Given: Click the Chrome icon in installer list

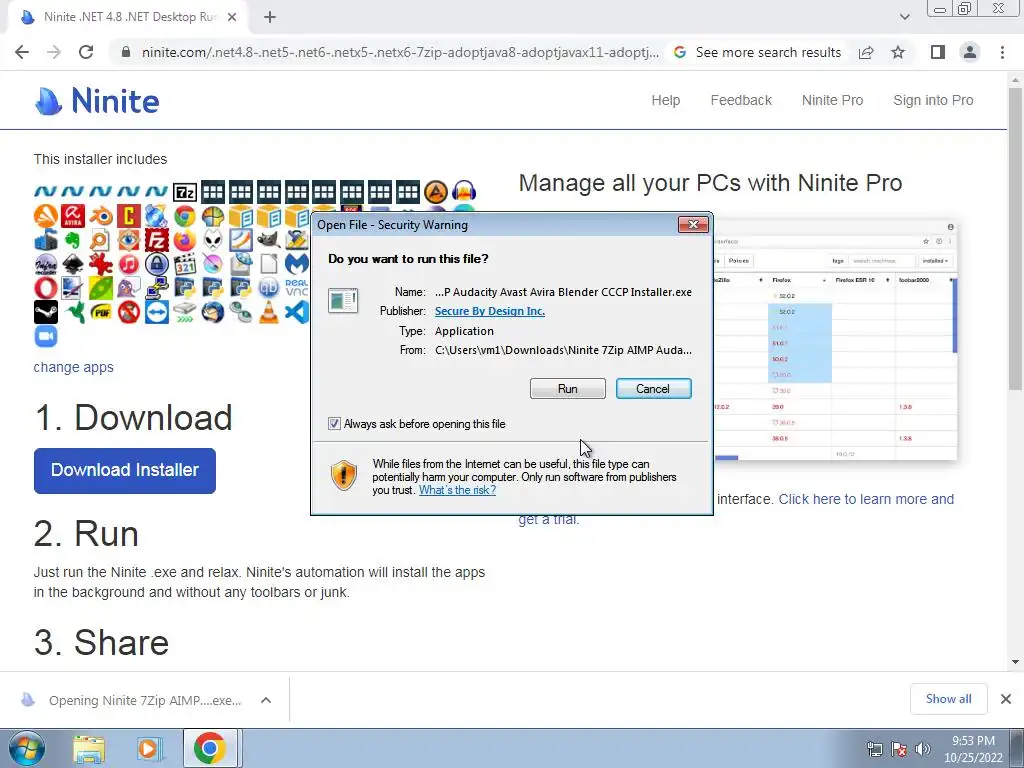Looking at the screenshot, I should click(185, 216).
